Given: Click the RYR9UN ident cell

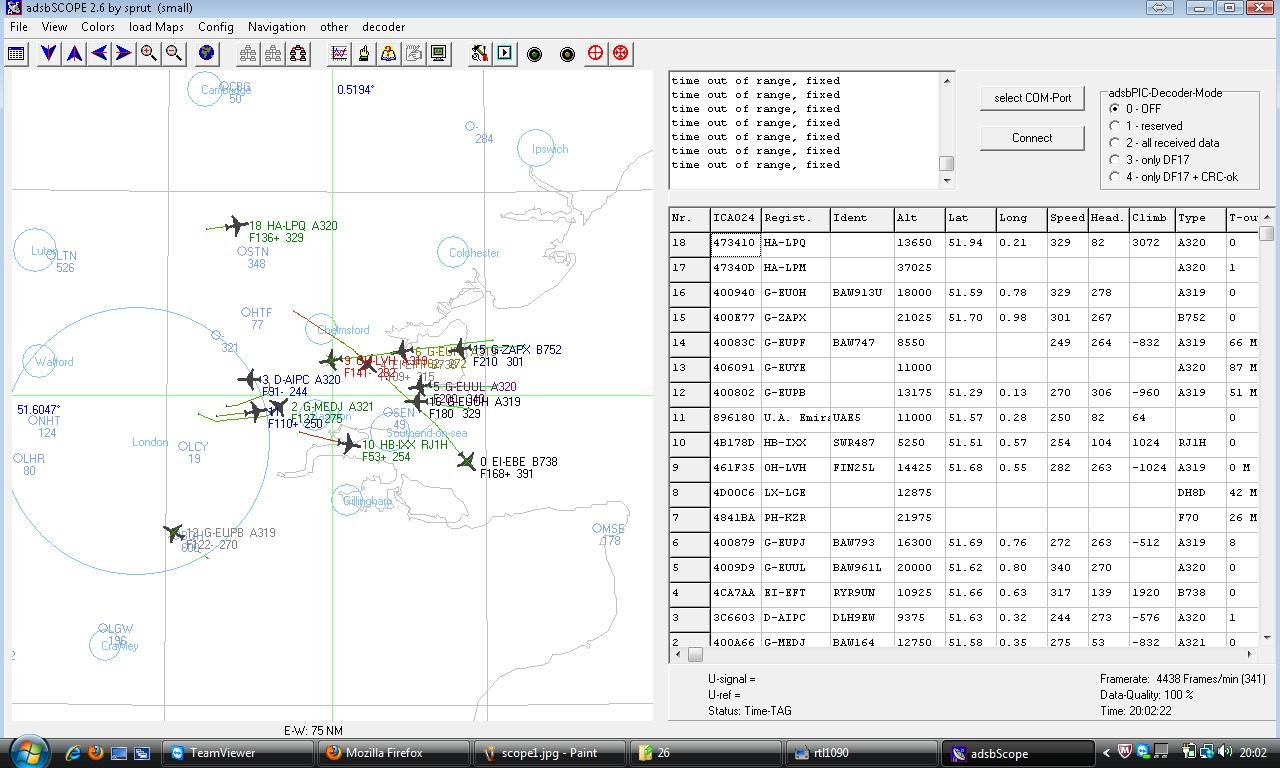Looking at the screenshot, I should click(x=862, y=593).
